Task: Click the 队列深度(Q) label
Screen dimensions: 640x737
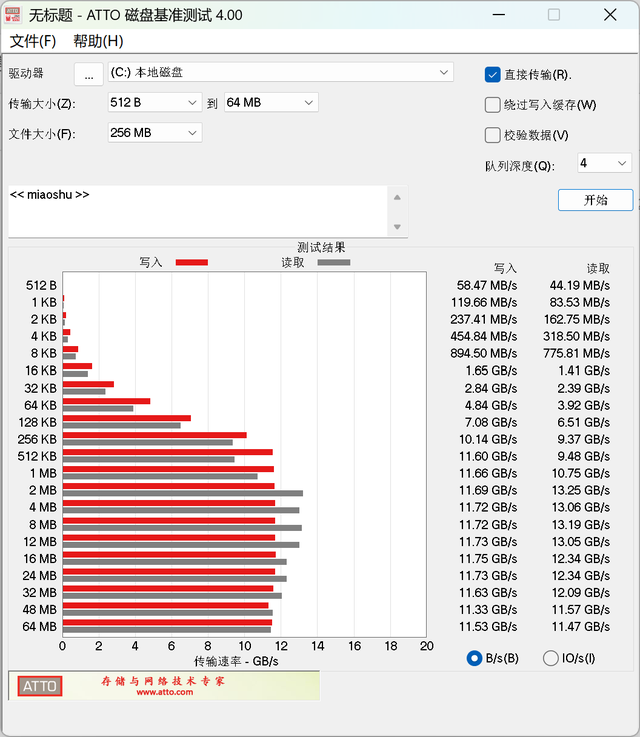Action: (x=520, y=166)
